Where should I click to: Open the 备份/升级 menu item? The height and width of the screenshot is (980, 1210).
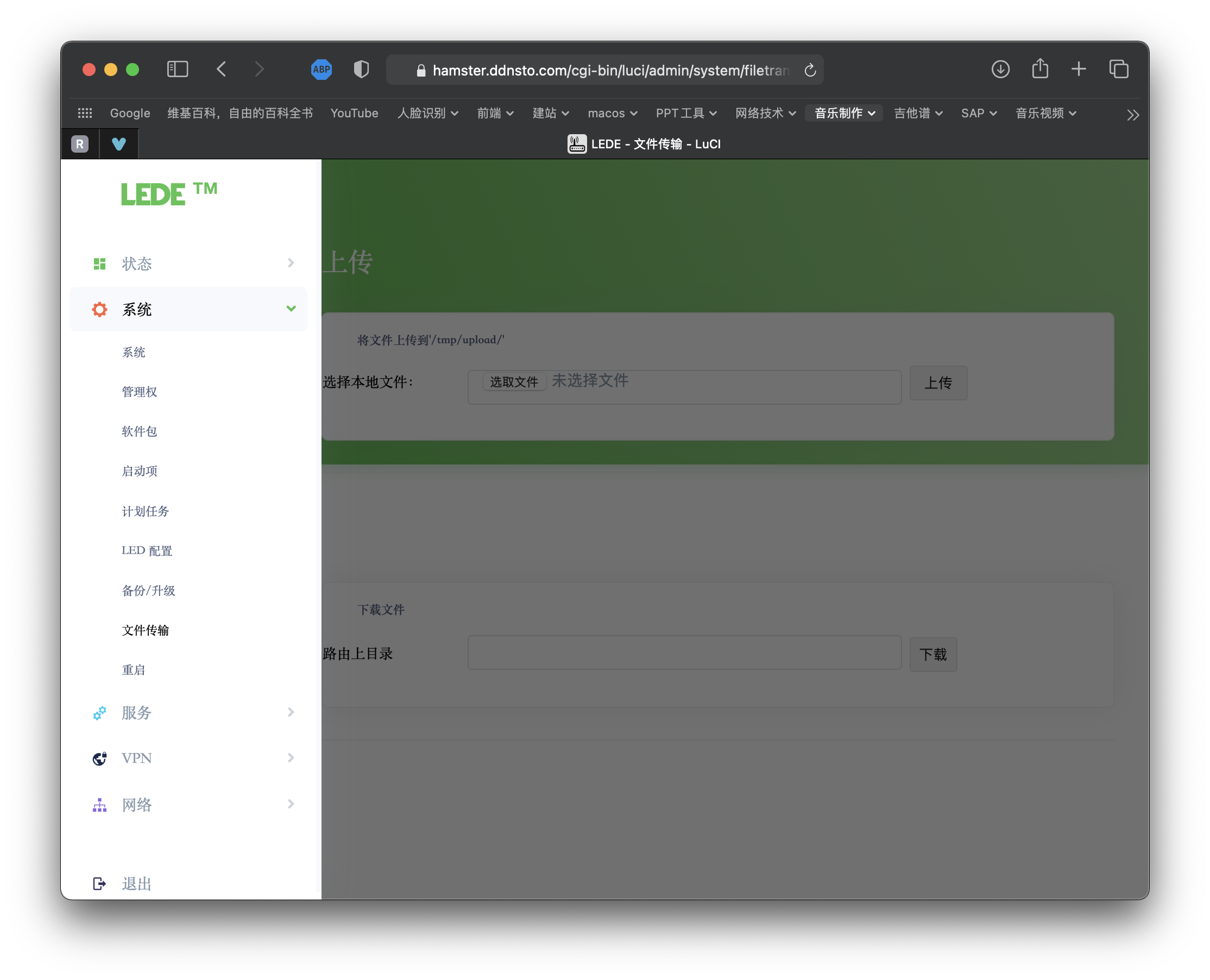148,590
